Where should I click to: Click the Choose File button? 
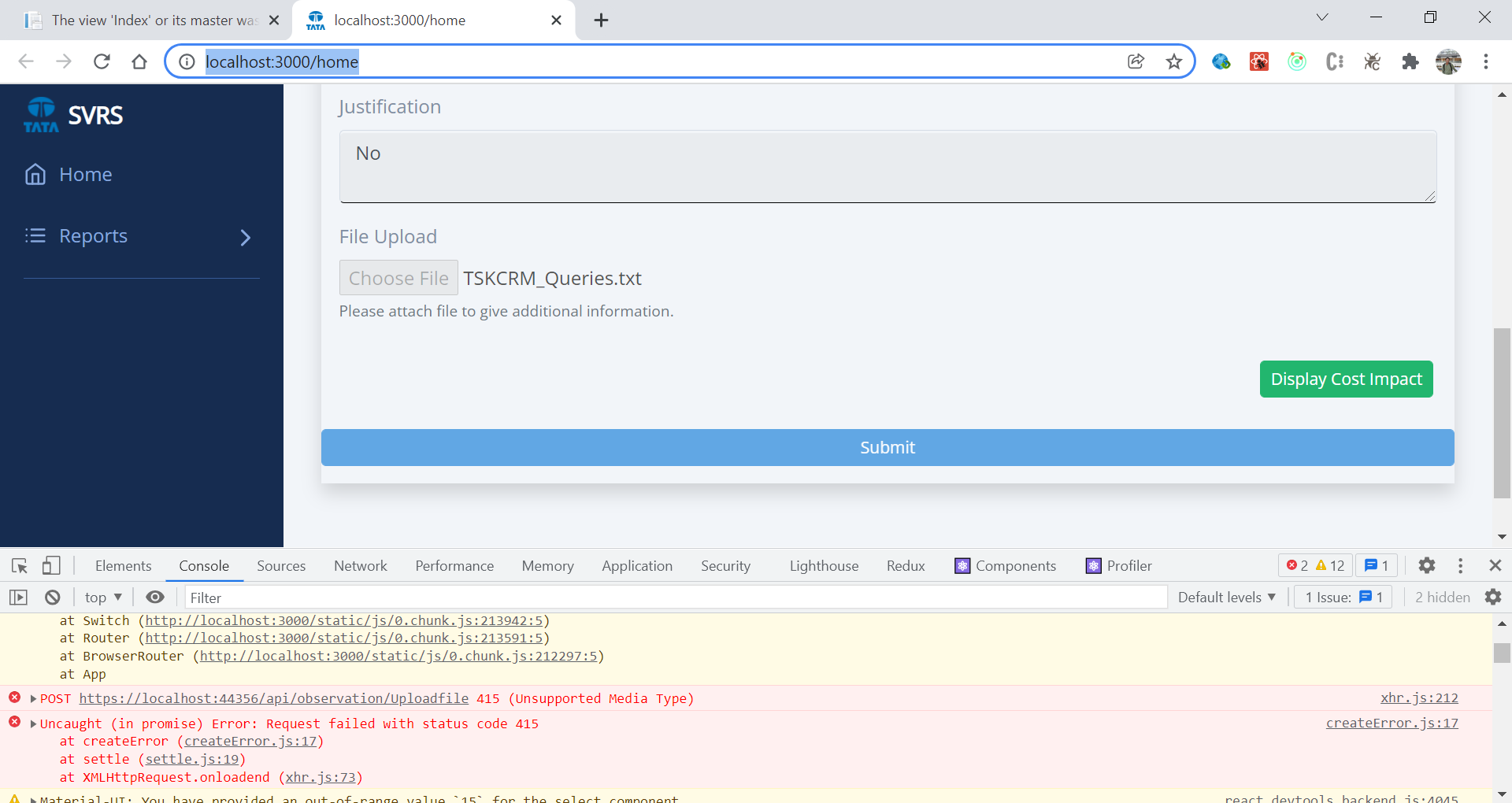[x=398, y=278]
